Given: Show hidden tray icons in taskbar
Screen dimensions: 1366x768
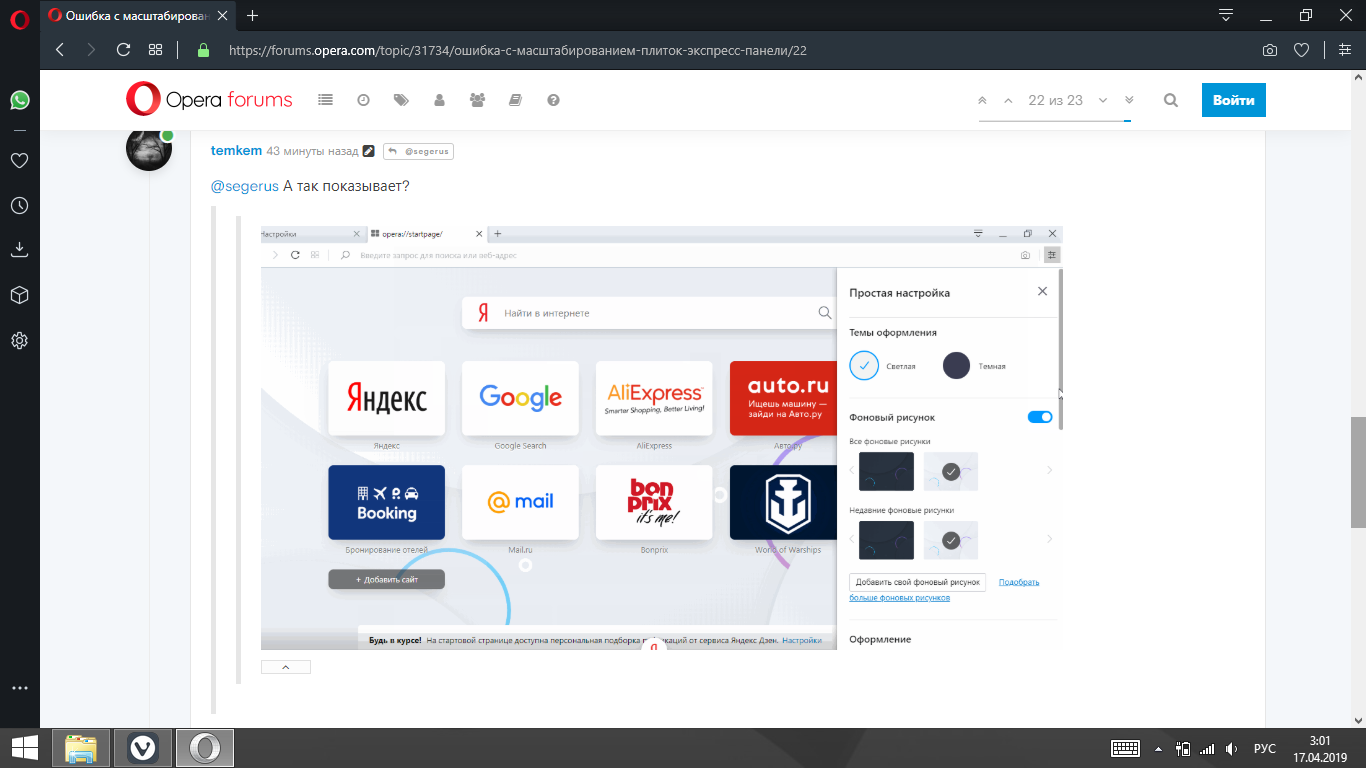Looking at the screenshot, I should [x=1159, y=748].
